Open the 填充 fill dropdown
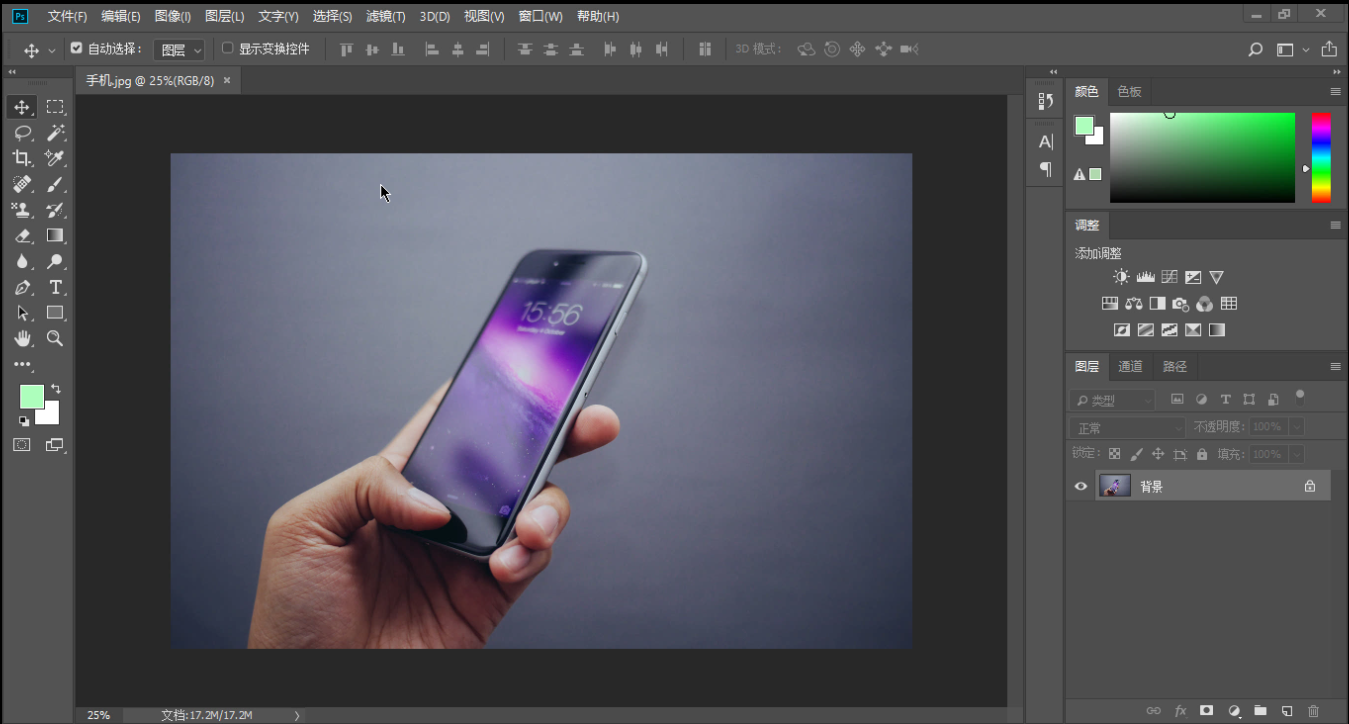Viewport: 1349px width, 724px height. coord(1296,454)
